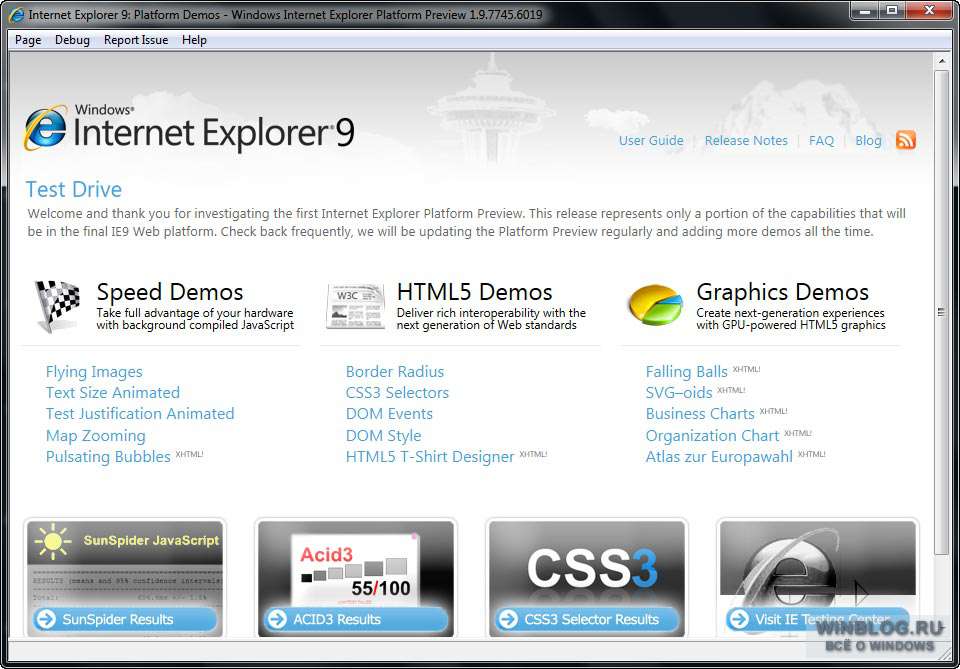Viewport: 960px width, 669px height.
Task: Click the HTML5 Demos heading
Action: pyautogui.click(x=474, y=292)
